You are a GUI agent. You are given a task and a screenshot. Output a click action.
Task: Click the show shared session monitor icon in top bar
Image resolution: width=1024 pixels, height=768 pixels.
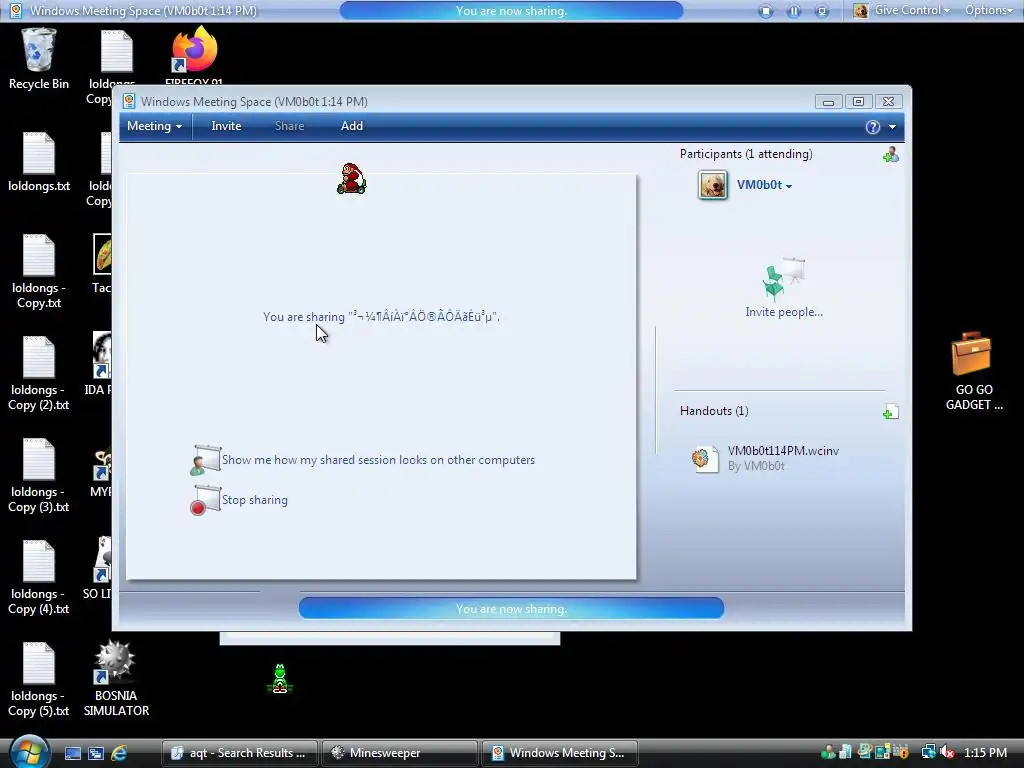tap(822, 11)
